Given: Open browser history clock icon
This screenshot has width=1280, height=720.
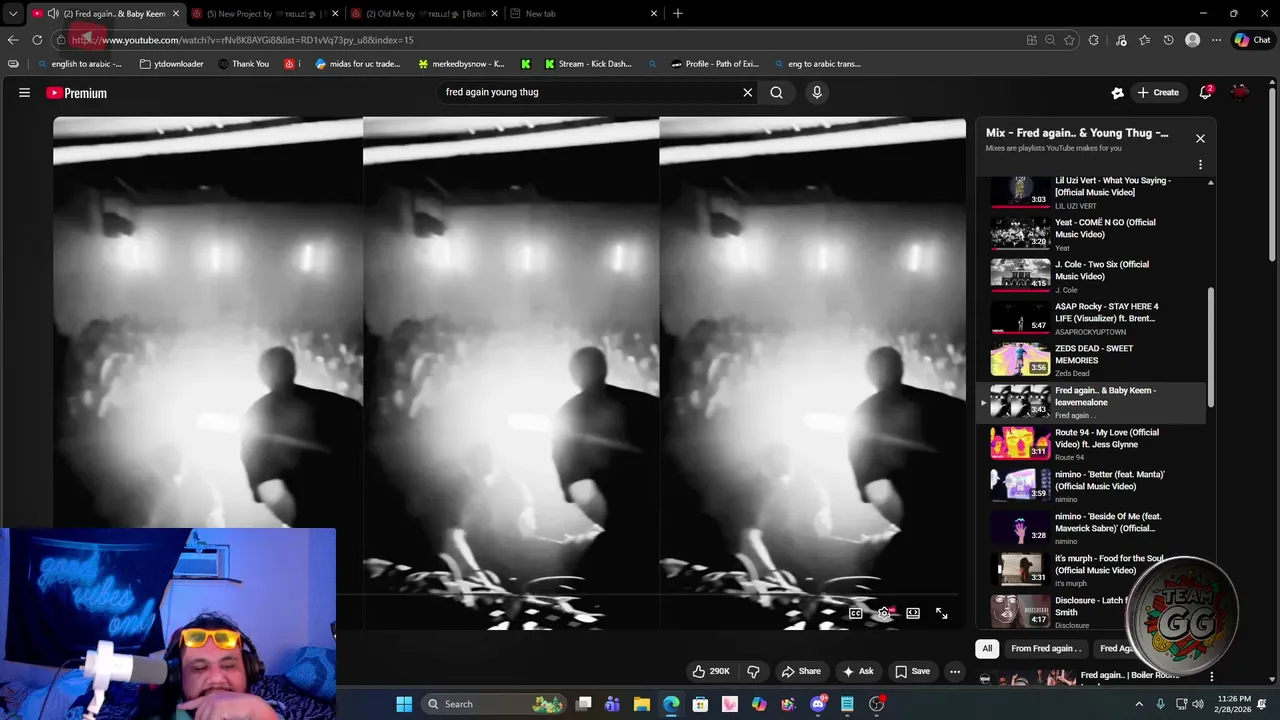Looking at the screenshot, I should [x=1168, y=40].
